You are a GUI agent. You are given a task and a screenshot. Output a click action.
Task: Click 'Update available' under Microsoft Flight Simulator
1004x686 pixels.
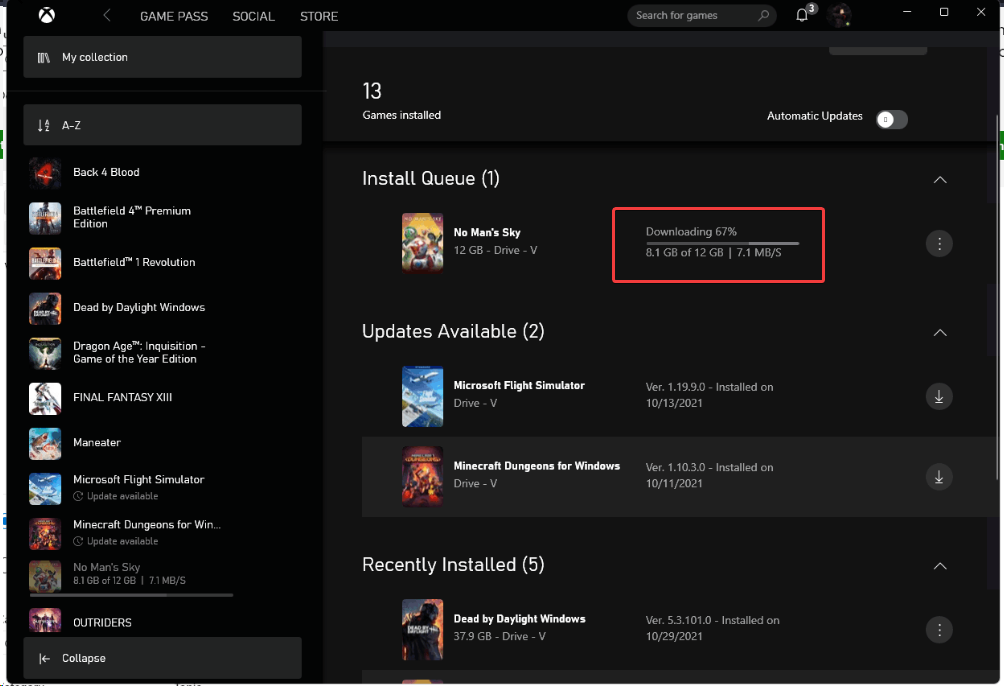(122, 496)
